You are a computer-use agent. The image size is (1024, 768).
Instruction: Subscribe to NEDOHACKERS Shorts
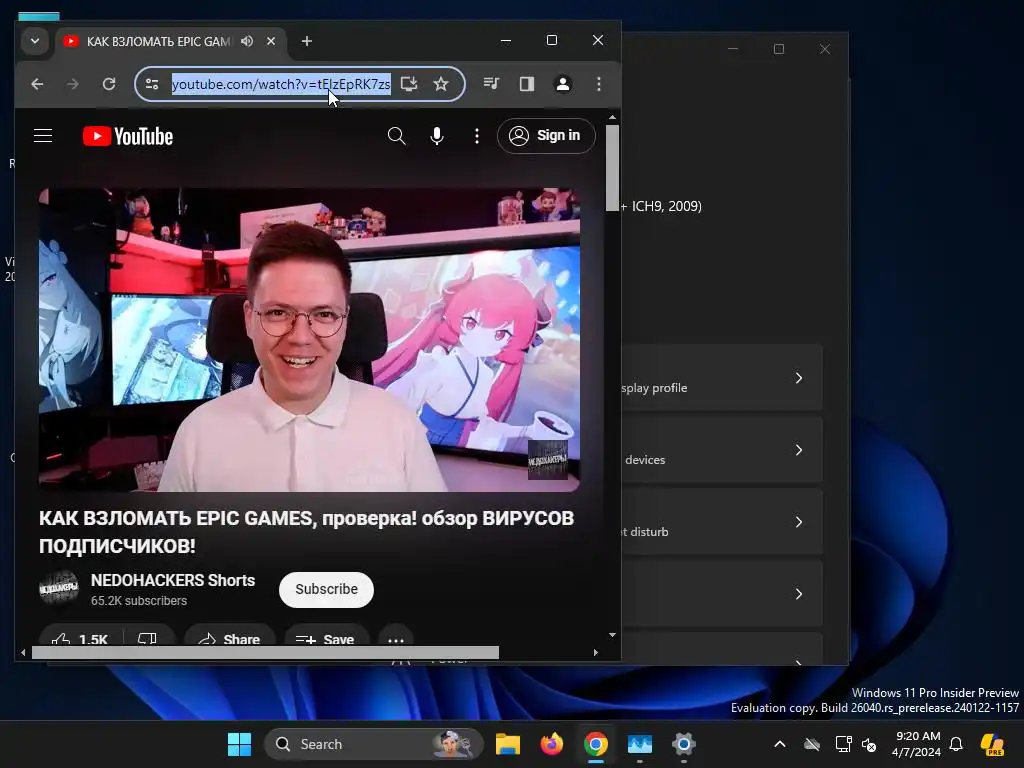[327, 589]
